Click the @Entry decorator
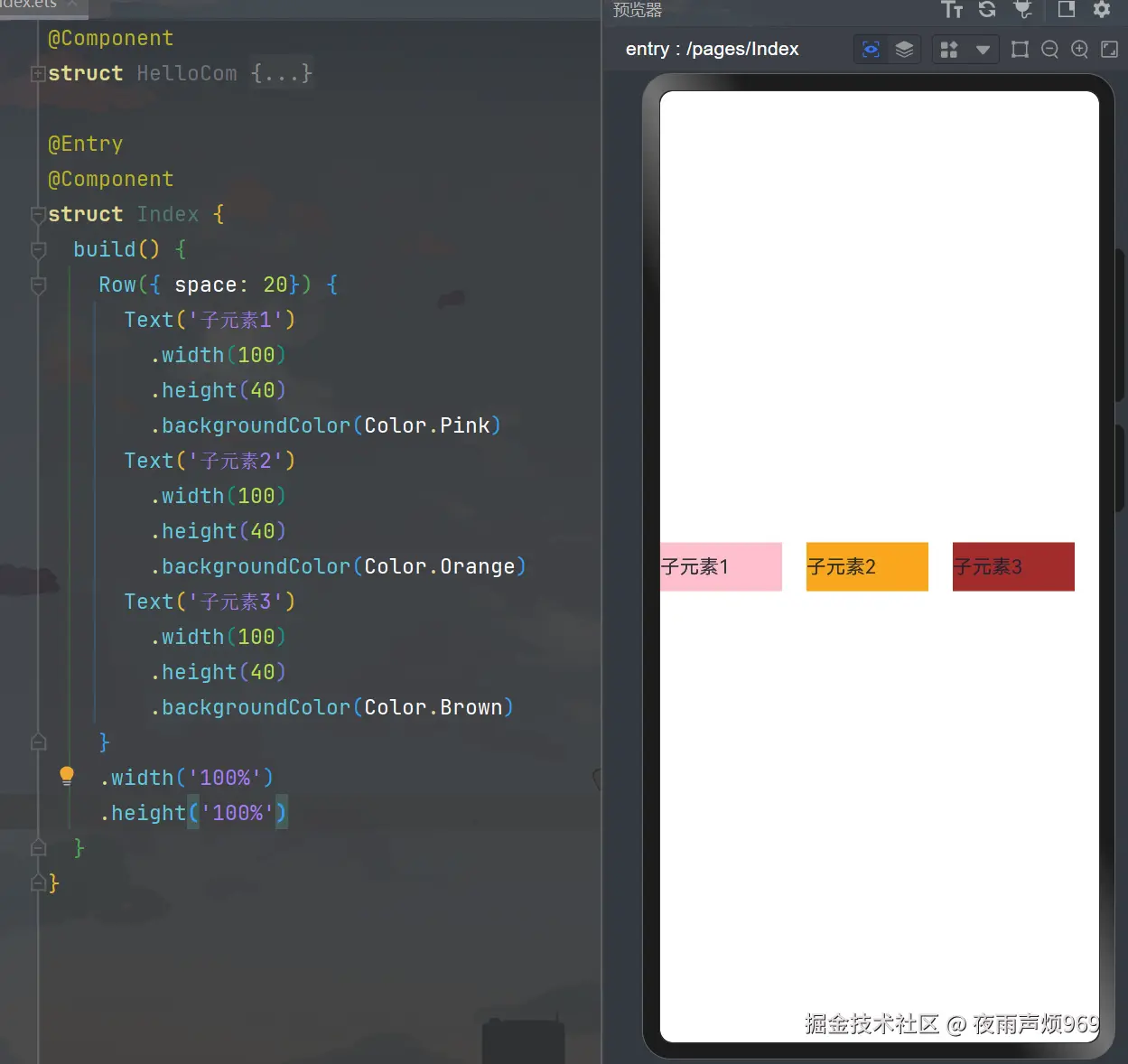Image resolution: width=1128 pixels, height=1064 pixels. 85,145
